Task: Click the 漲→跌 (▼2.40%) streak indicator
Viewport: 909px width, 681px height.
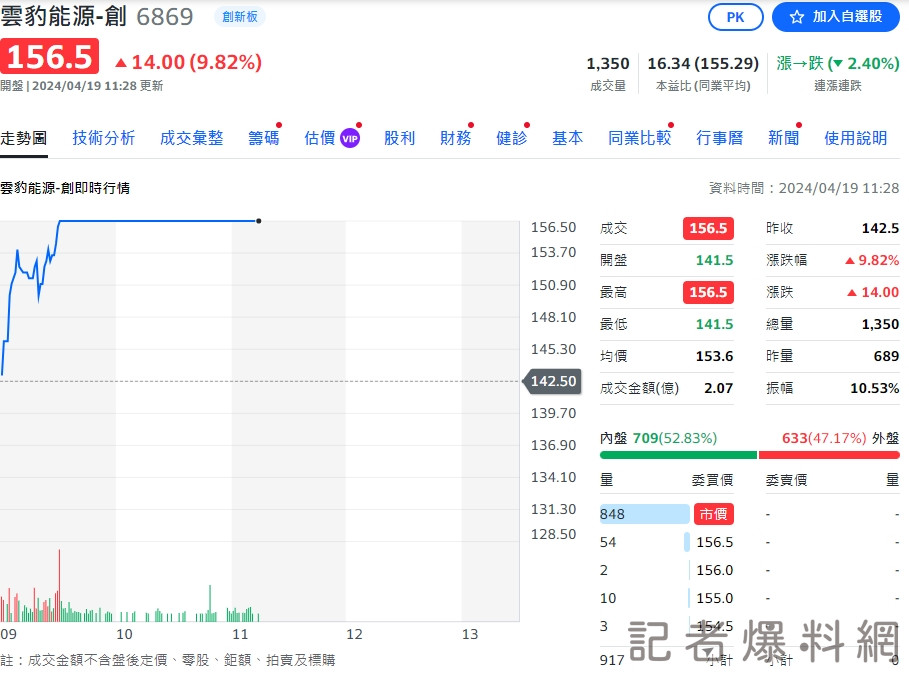Action: (x=838, y=63)
